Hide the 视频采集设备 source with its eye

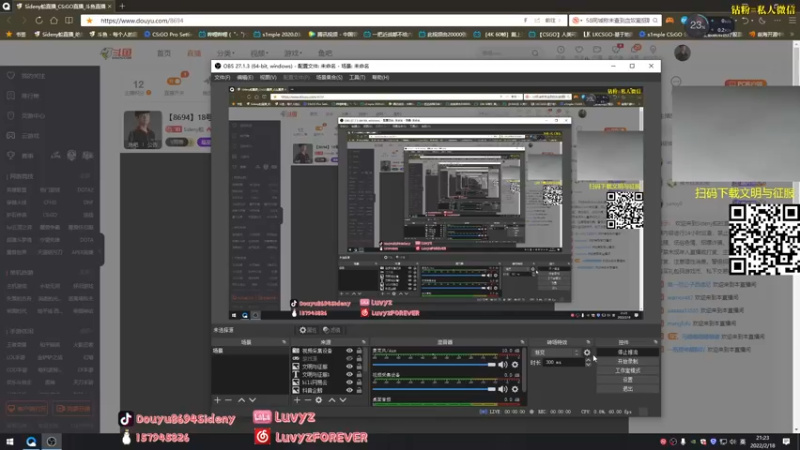click(349, 351)
